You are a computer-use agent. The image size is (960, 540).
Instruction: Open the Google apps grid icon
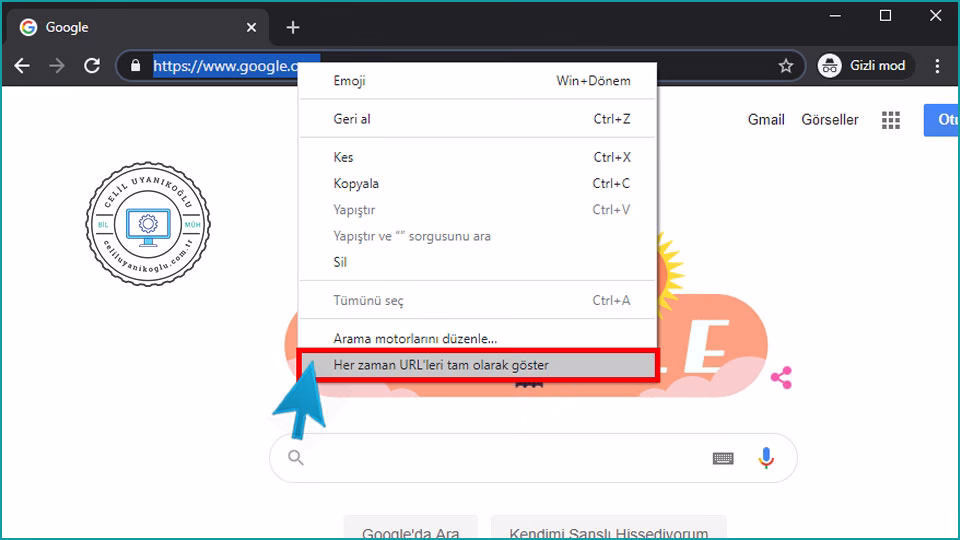891,120
